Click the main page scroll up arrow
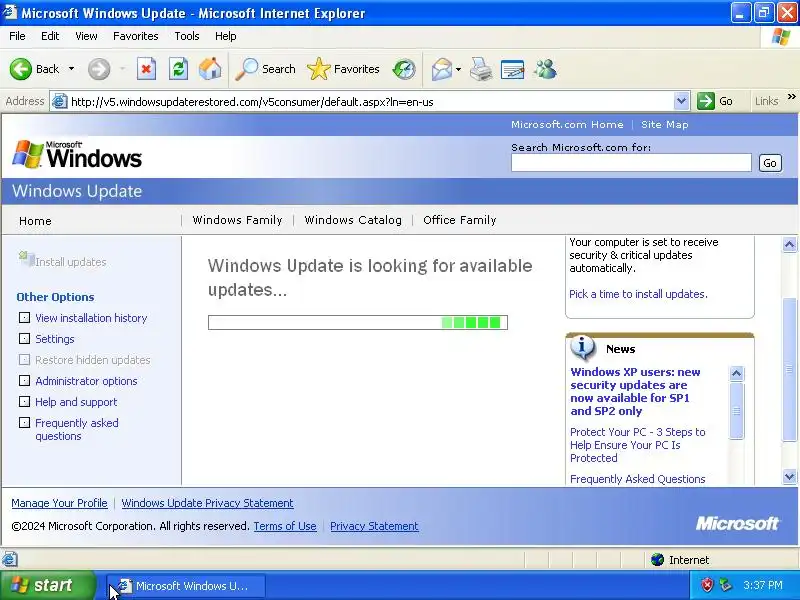The image size is (800, 600). (x=789, y=244)
